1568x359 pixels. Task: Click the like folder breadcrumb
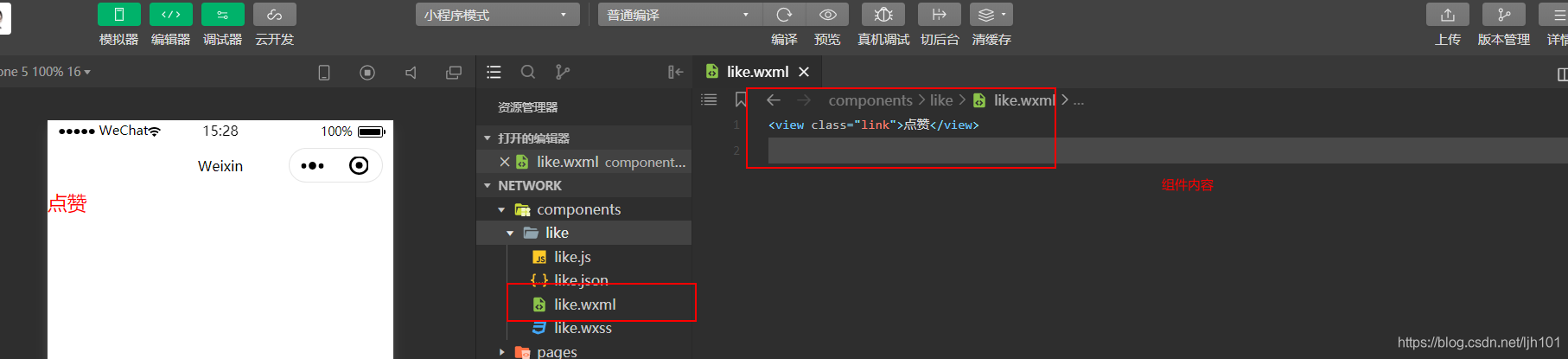point(941,100)
